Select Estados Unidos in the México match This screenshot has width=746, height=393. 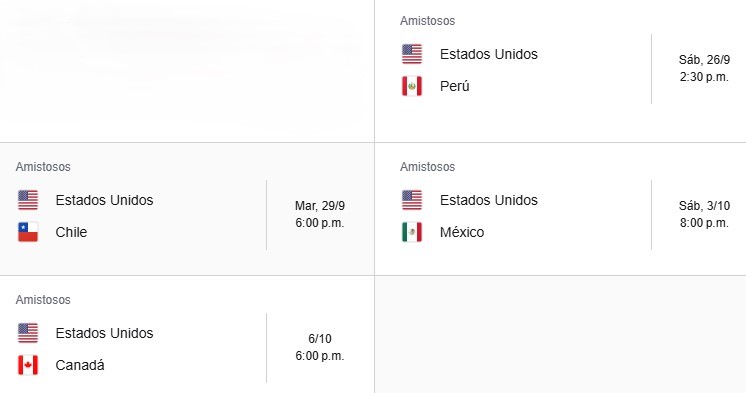tap(489, 200)
